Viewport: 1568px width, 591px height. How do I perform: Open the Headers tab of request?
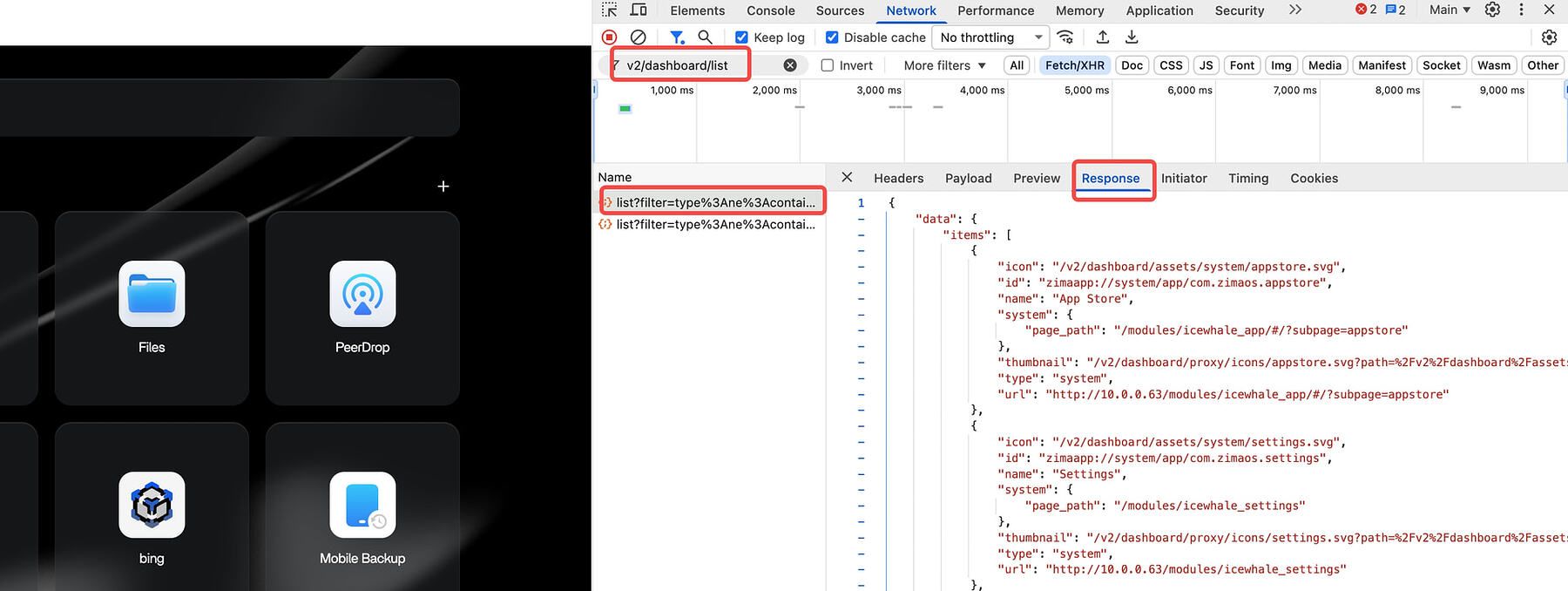tap(899, 178)
